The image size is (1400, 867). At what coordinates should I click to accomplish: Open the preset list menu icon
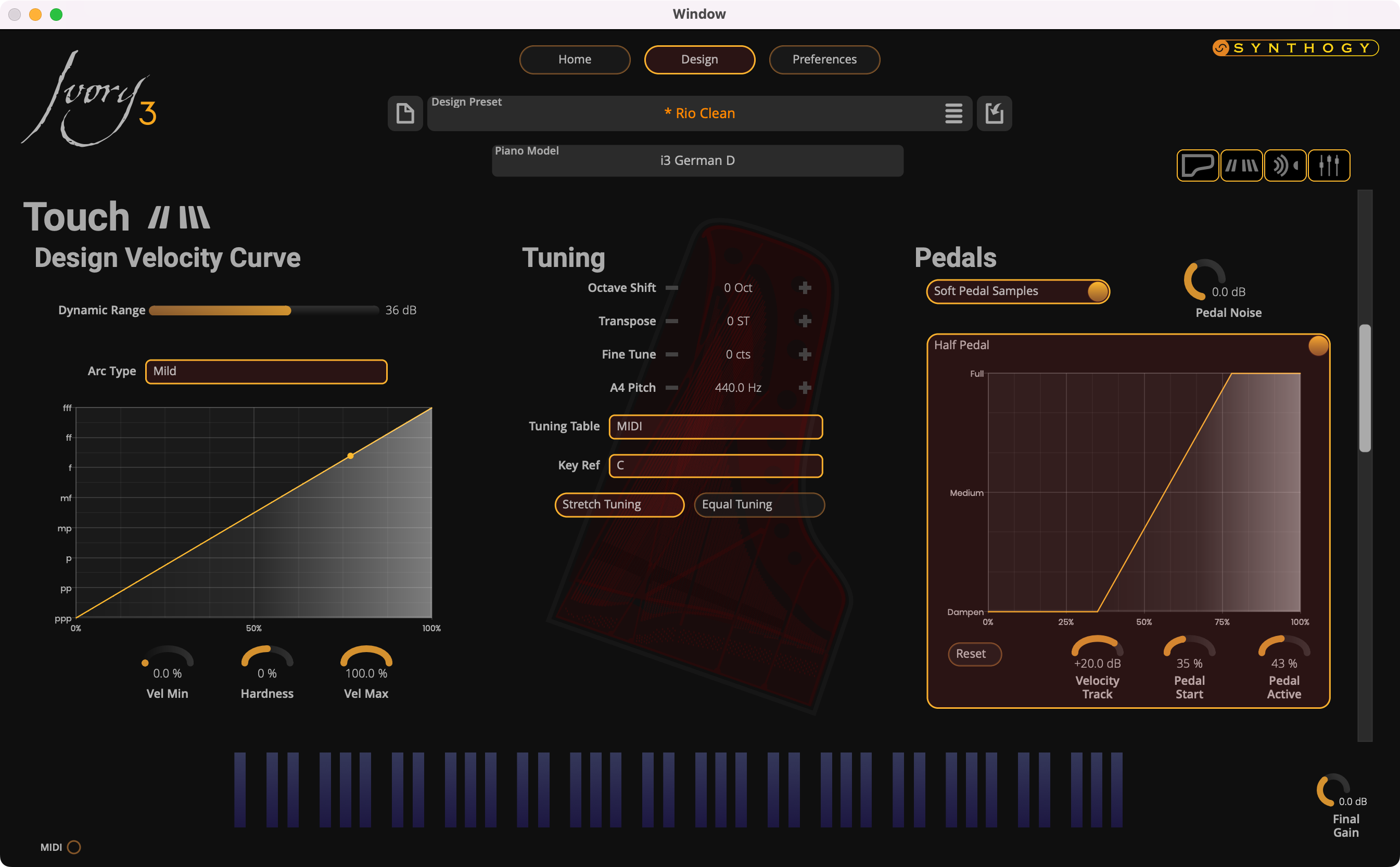click(953, 113)
